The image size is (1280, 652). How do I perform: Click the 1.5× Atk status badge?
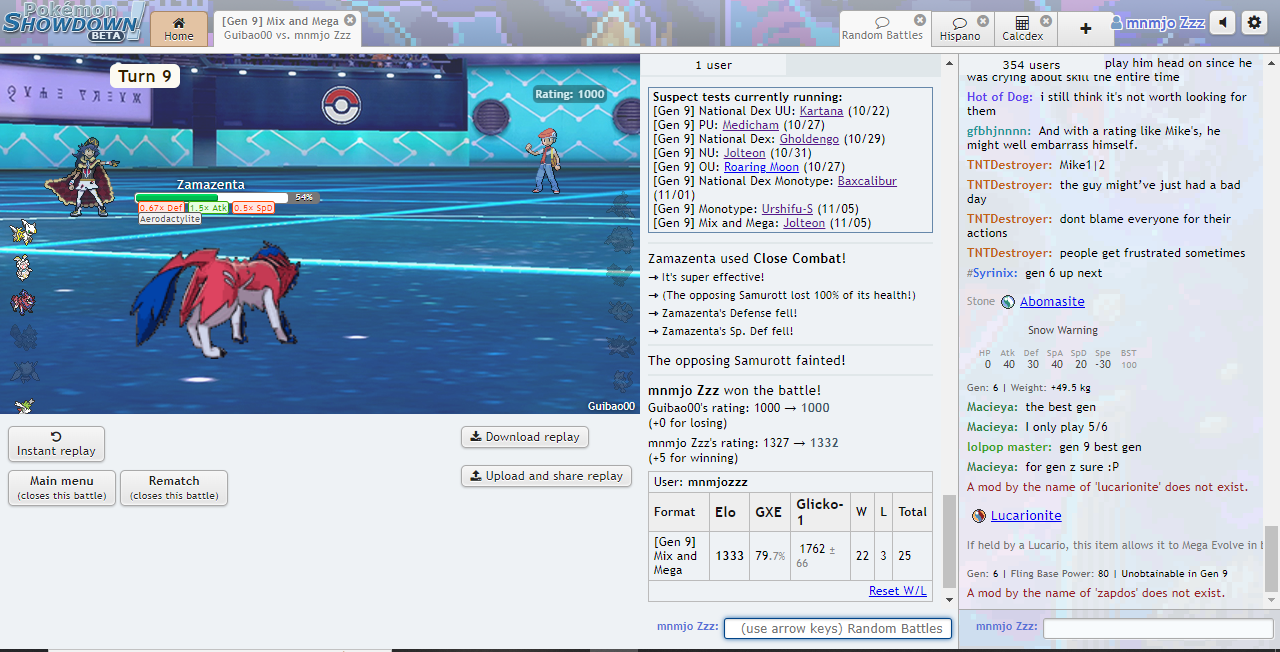[208, 208]
